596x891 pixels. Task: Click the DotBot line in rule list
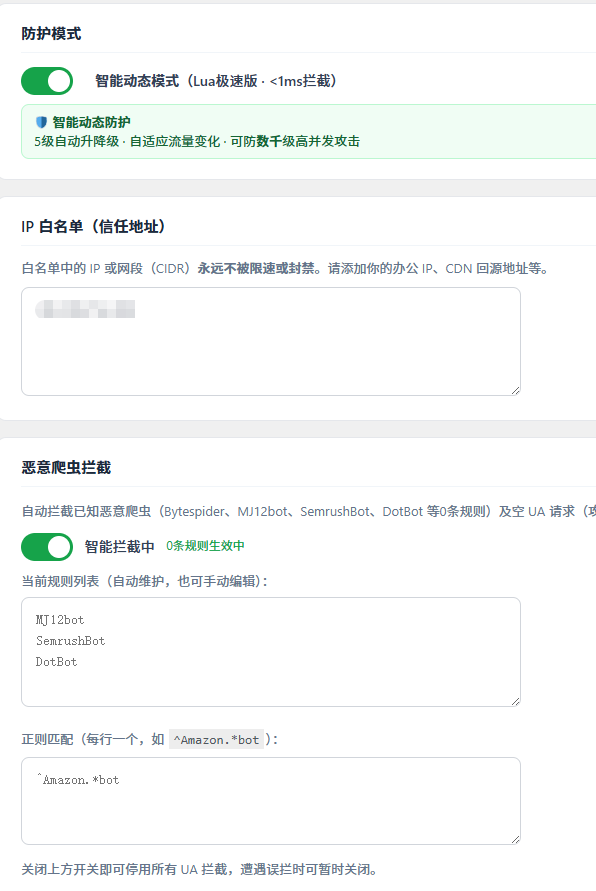point(56,662)
